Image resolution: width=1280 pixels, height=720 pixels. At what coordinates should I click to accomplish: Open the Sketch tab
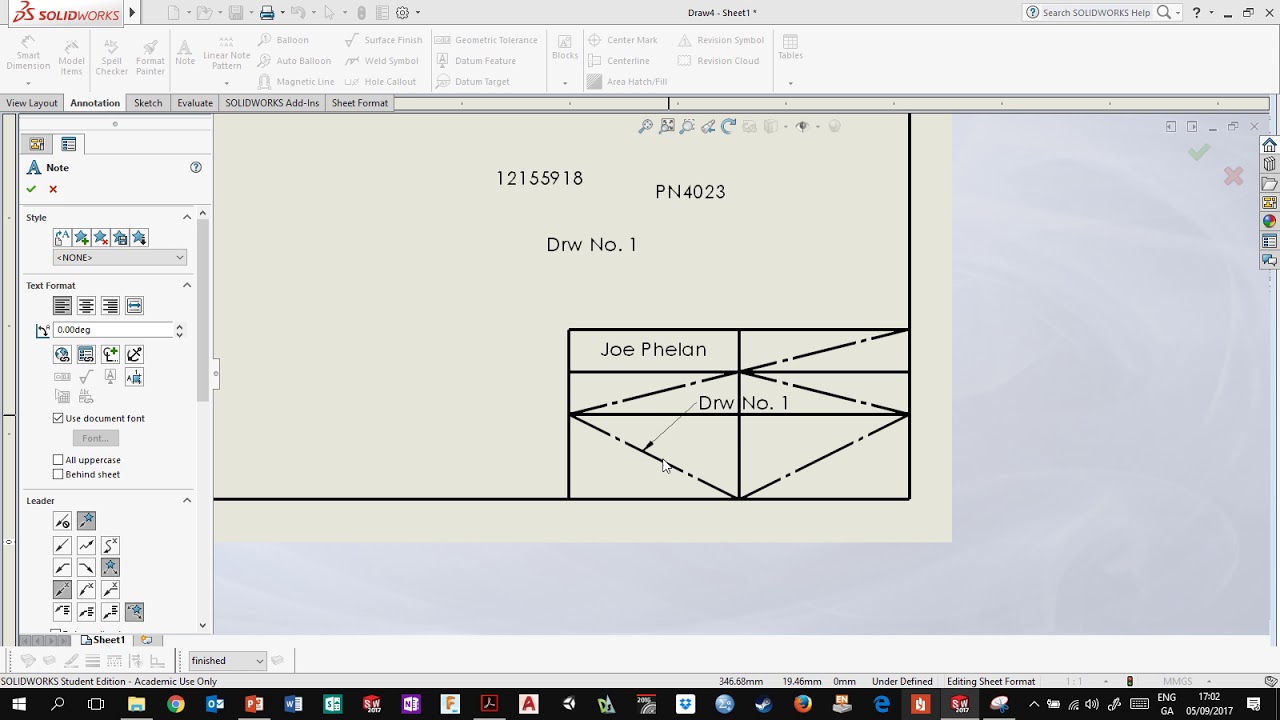click(x=148, y=103)
